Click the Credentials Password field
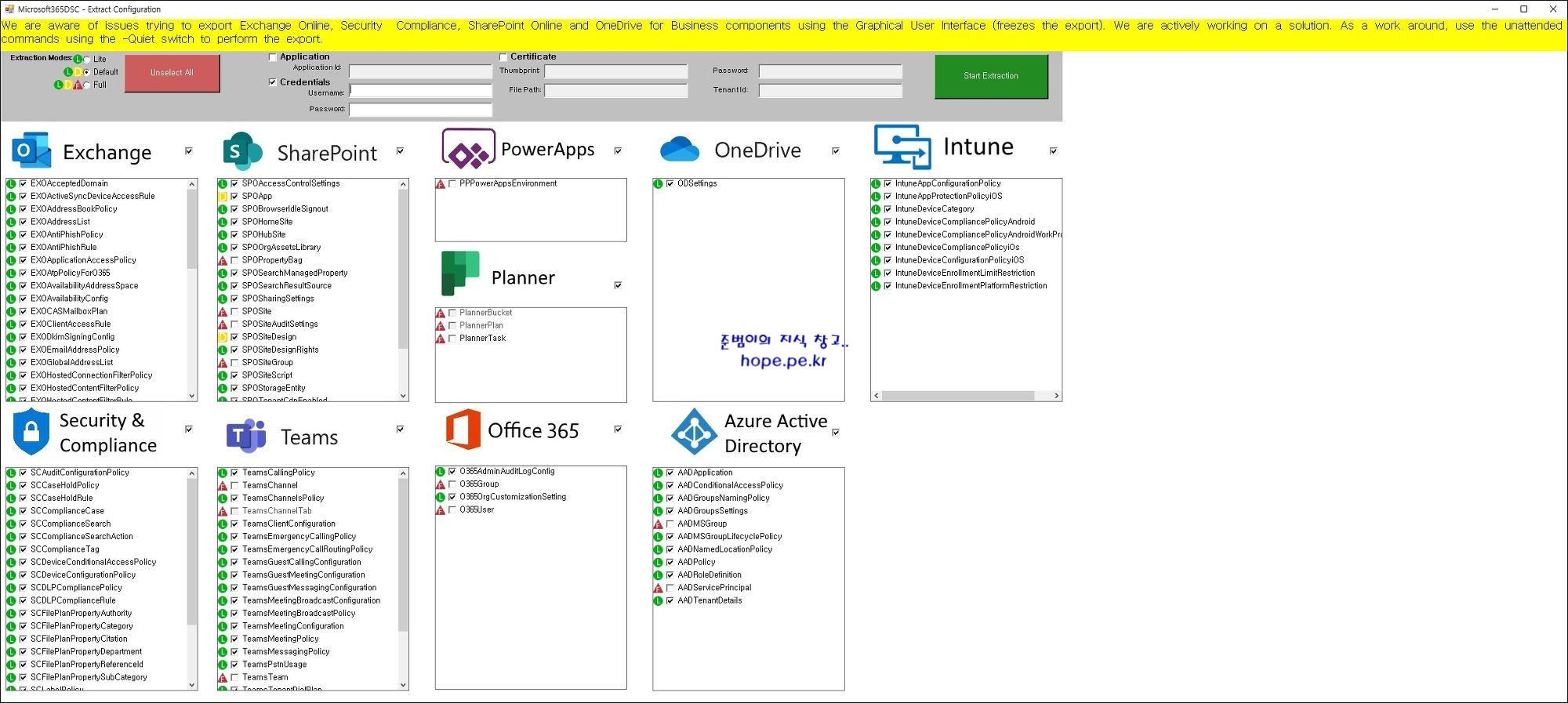The height and width of the screenshot is (703, 1568). point(420,110)
